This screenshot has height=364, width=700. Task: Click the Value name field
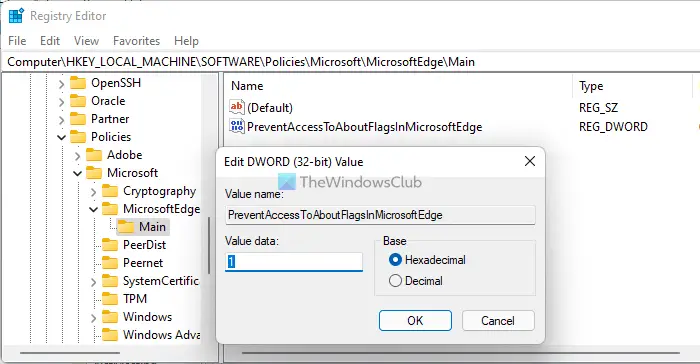[380, 215]
